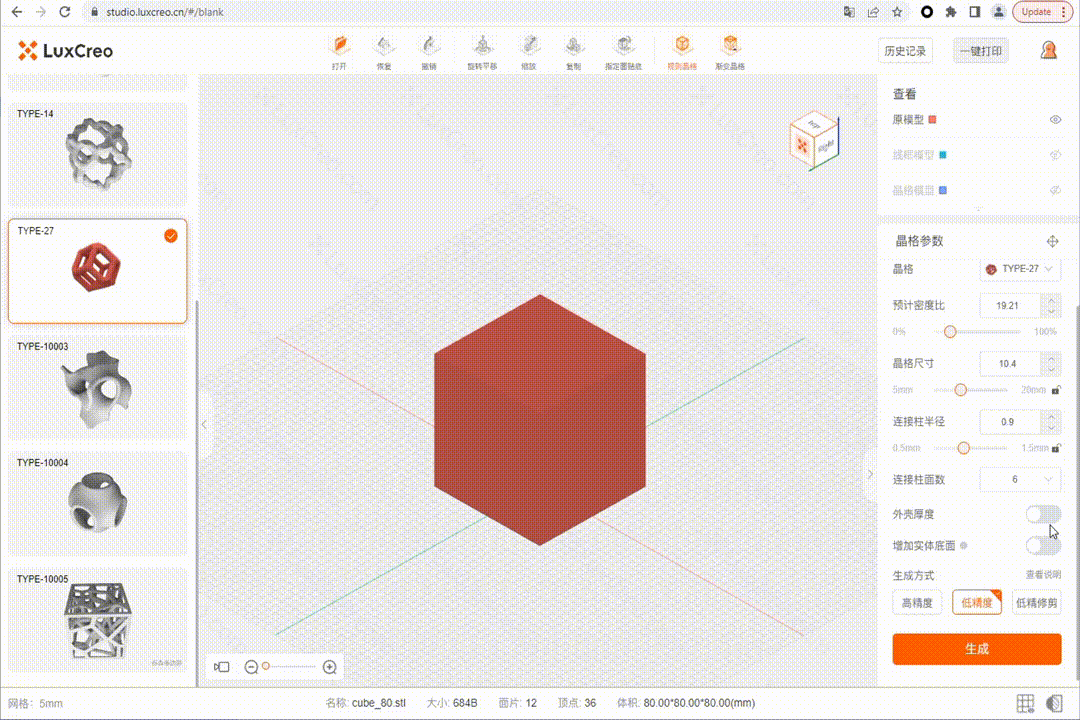The height and width of the screenshot is (720, 1080).
Task: Click the 连接柱半径 value field 0.9
Action: point(1011,422)
